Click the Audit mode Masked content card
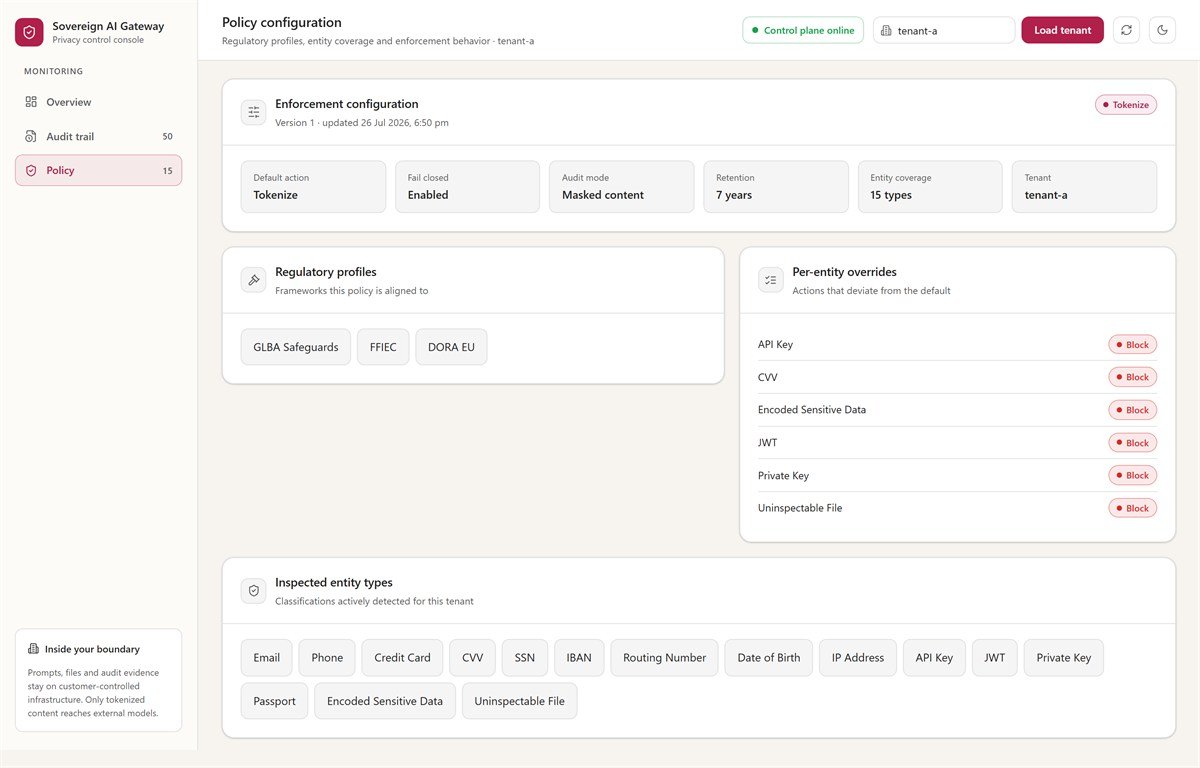The image size is (1200, 768). pyautogui.click(x=621, y=187)
